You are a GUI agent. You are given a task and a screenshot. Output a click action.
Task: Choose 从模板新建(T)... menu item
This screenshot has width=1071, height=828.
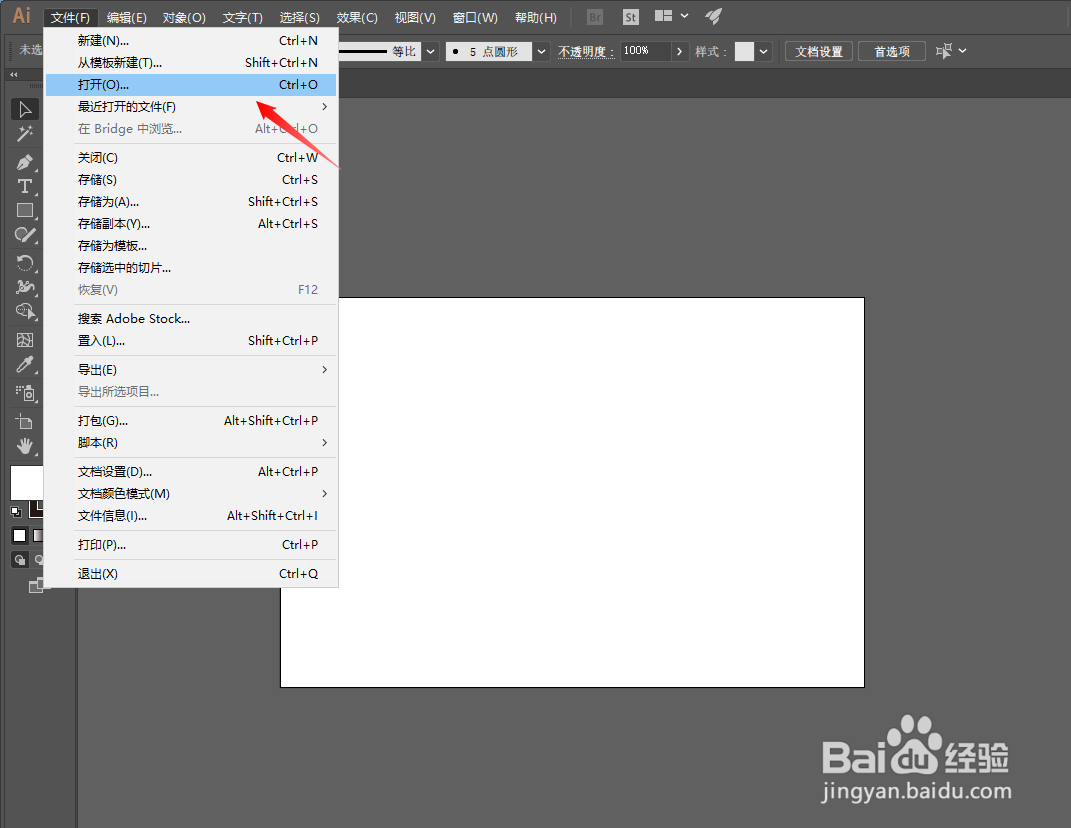coord(191,63)
